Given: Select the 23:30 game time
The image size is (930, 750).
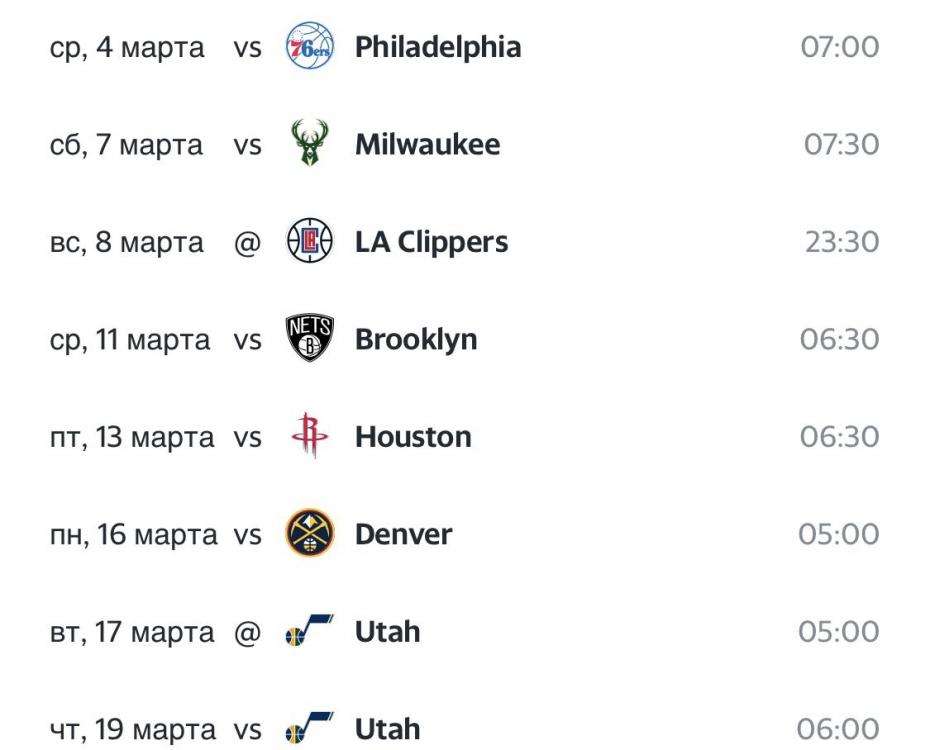Looking at the screenshot, I should [x=842, y=242].
